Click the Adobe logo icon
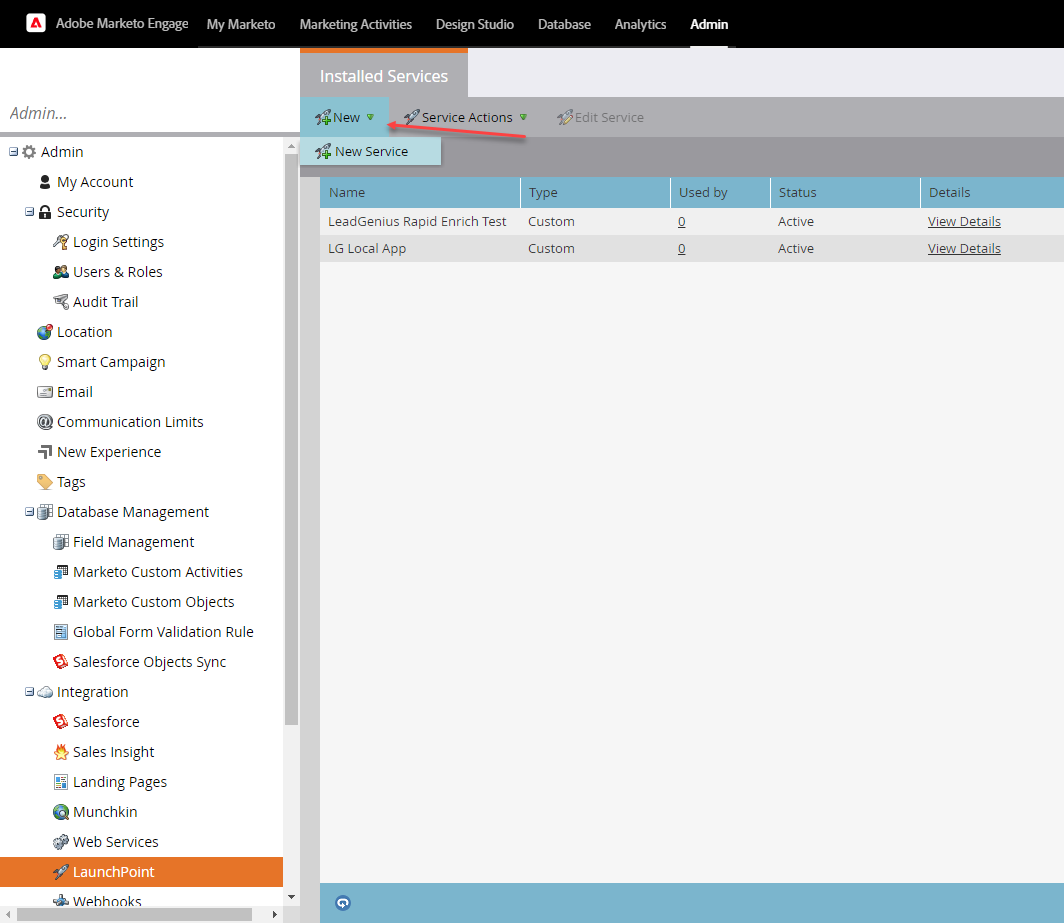This screenshot has height=923, width=1064. click(x=35, y=23)
